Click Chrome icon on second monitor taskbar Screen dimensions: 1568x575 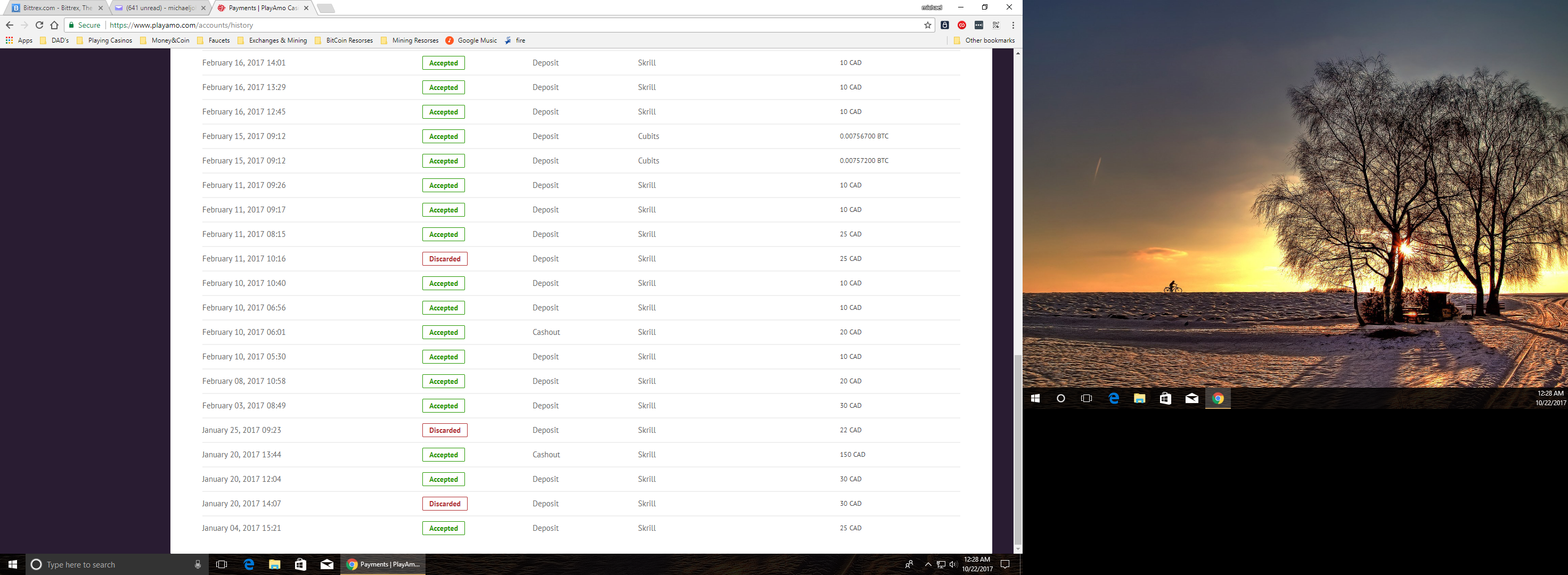click(1218, 399)
